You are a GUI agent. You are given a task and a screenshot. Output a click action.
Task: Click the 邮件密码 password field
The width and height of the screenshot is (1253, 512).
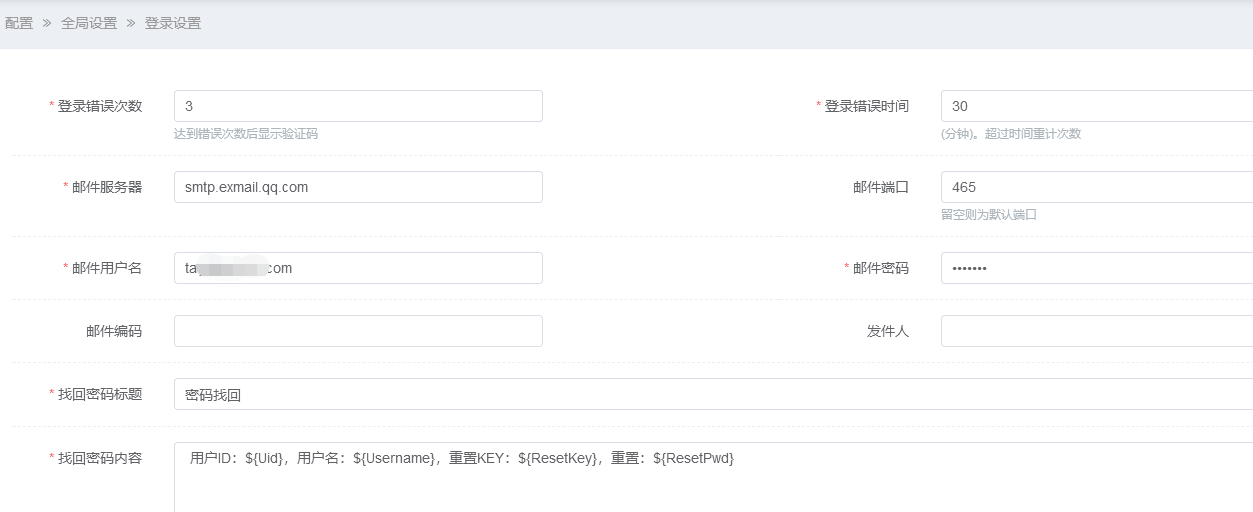[1095, 268]
